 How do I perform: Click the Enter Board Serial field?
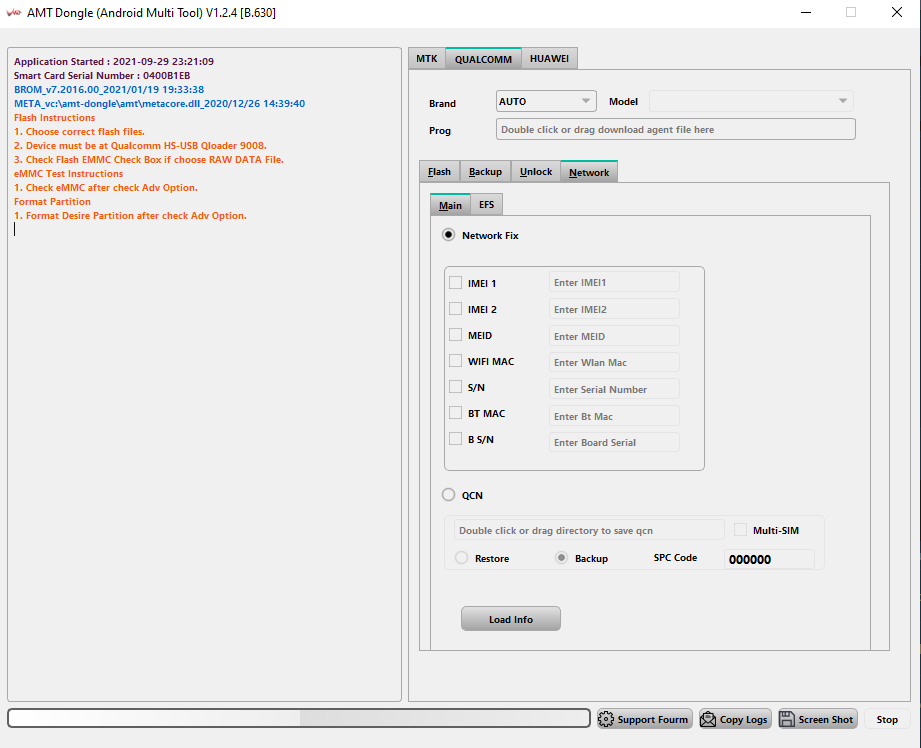[614, 442]
